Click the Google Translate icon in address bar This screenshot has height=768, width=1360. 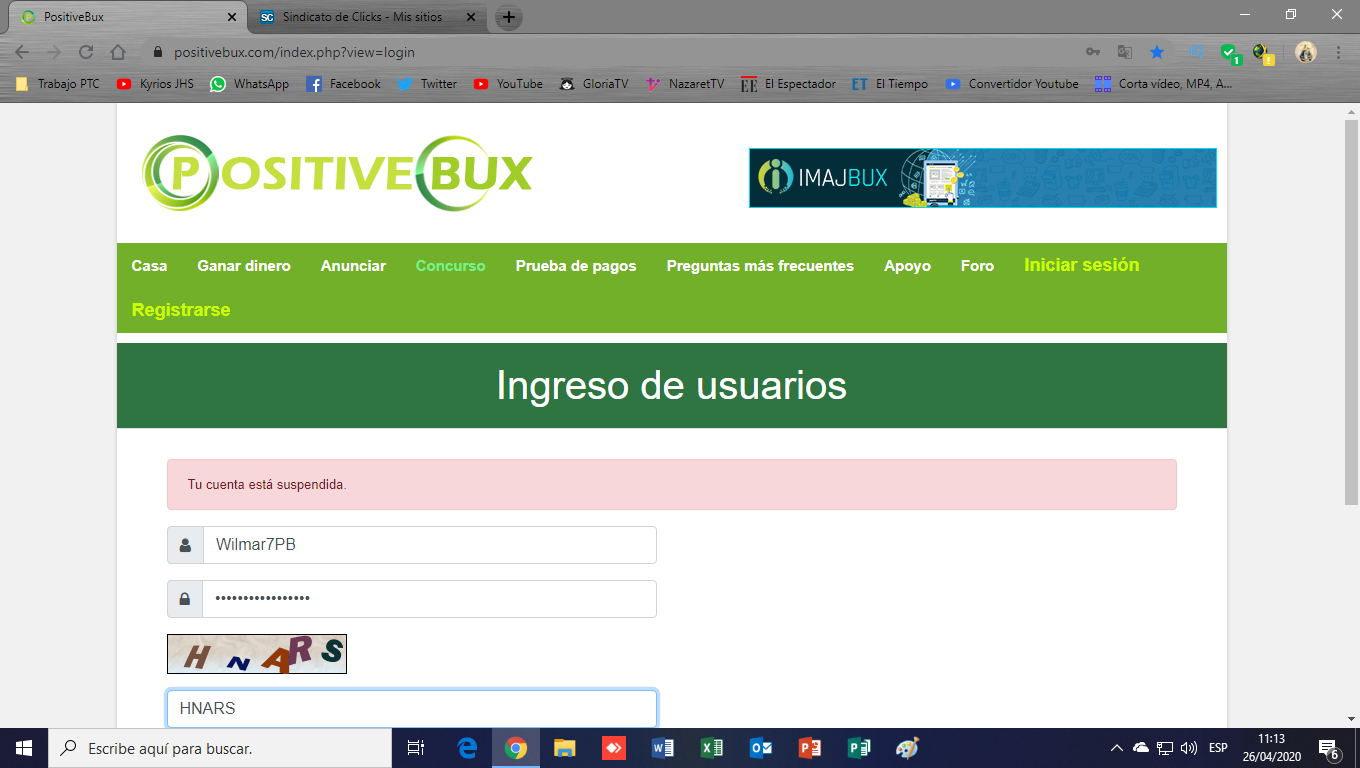(x=1125, y=52)
